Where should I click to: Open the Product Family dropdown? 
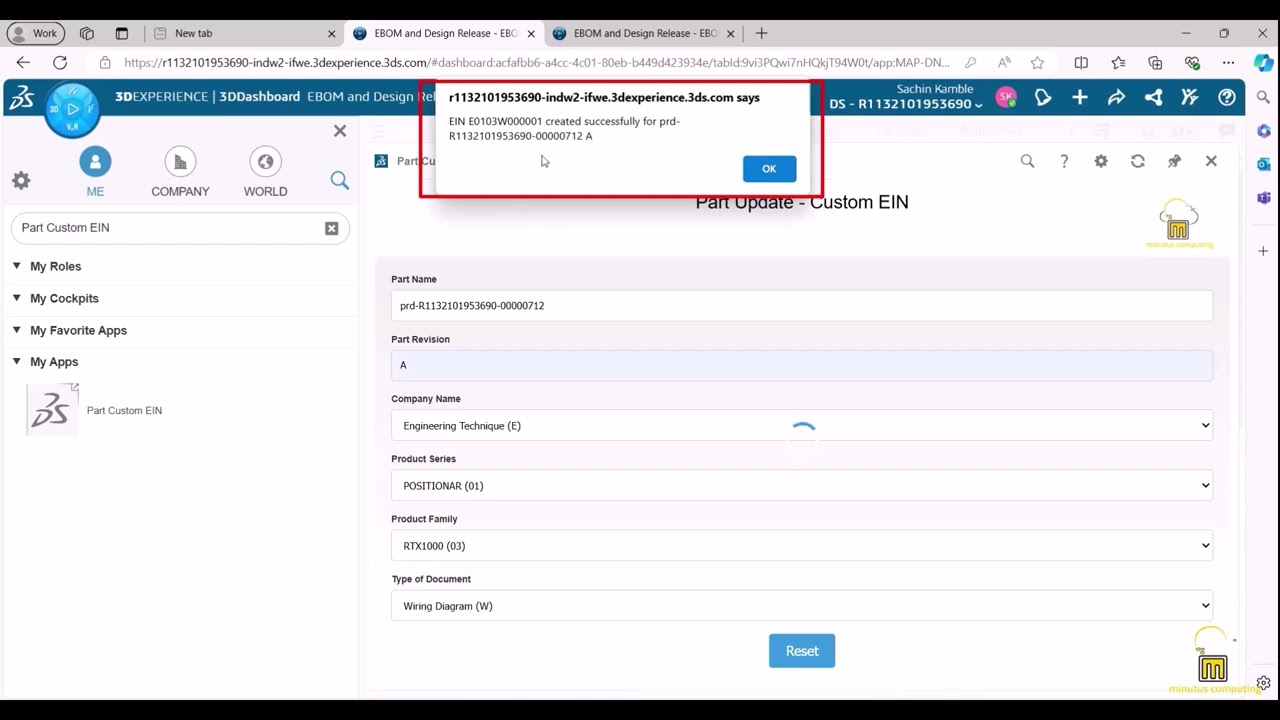(802, 545)
